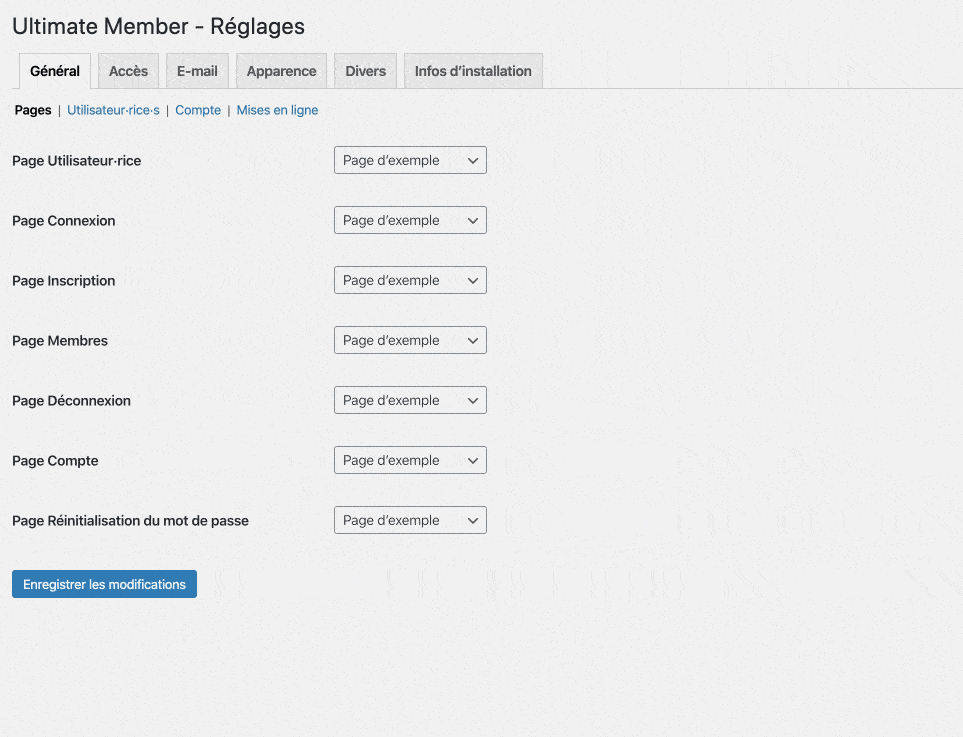Open the Compte sub-section link
The image size is (963, 737).
click(x=198, y=110)
